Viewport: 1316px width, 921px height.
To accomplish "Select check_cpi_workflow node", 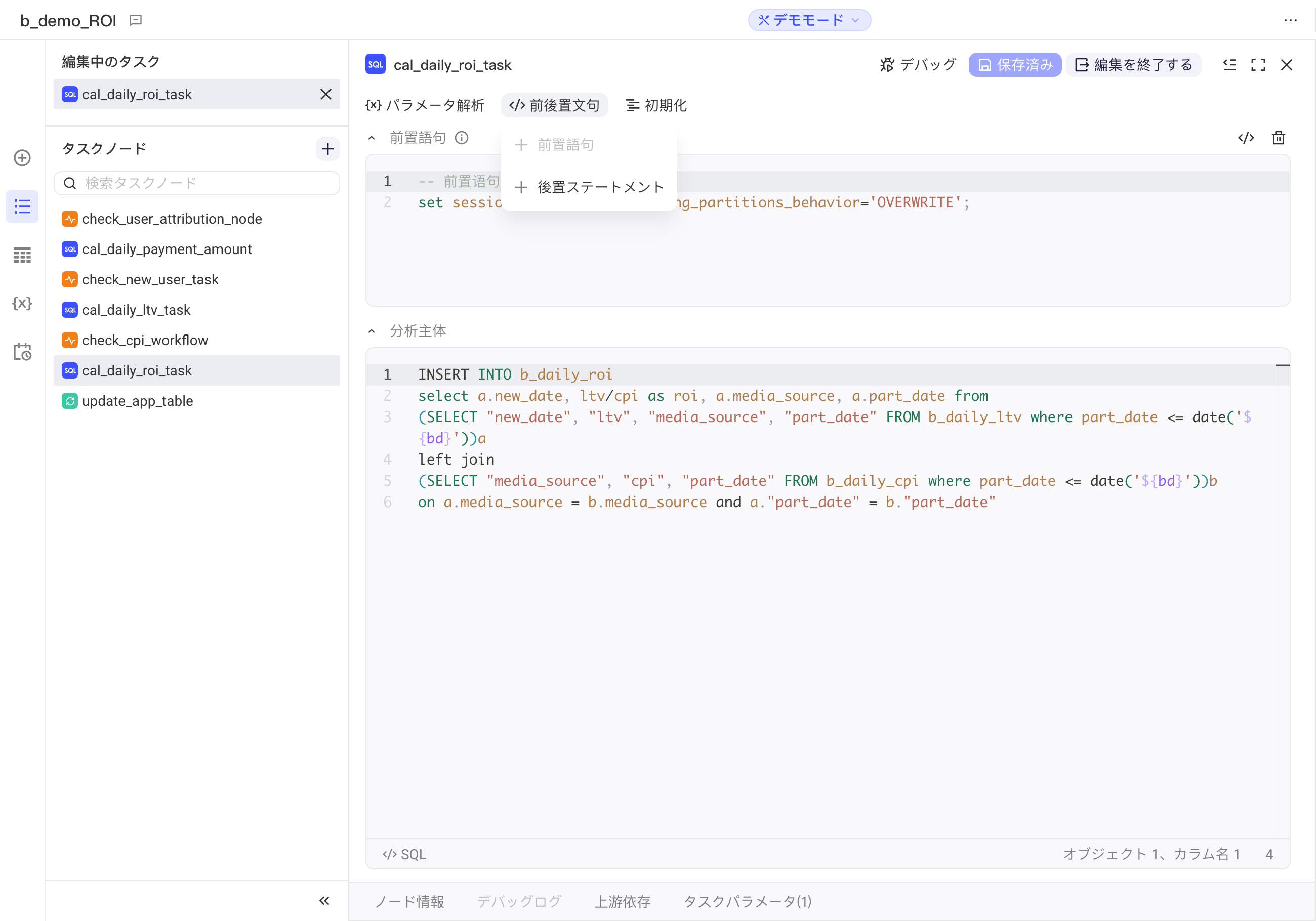I will point(196,340).
